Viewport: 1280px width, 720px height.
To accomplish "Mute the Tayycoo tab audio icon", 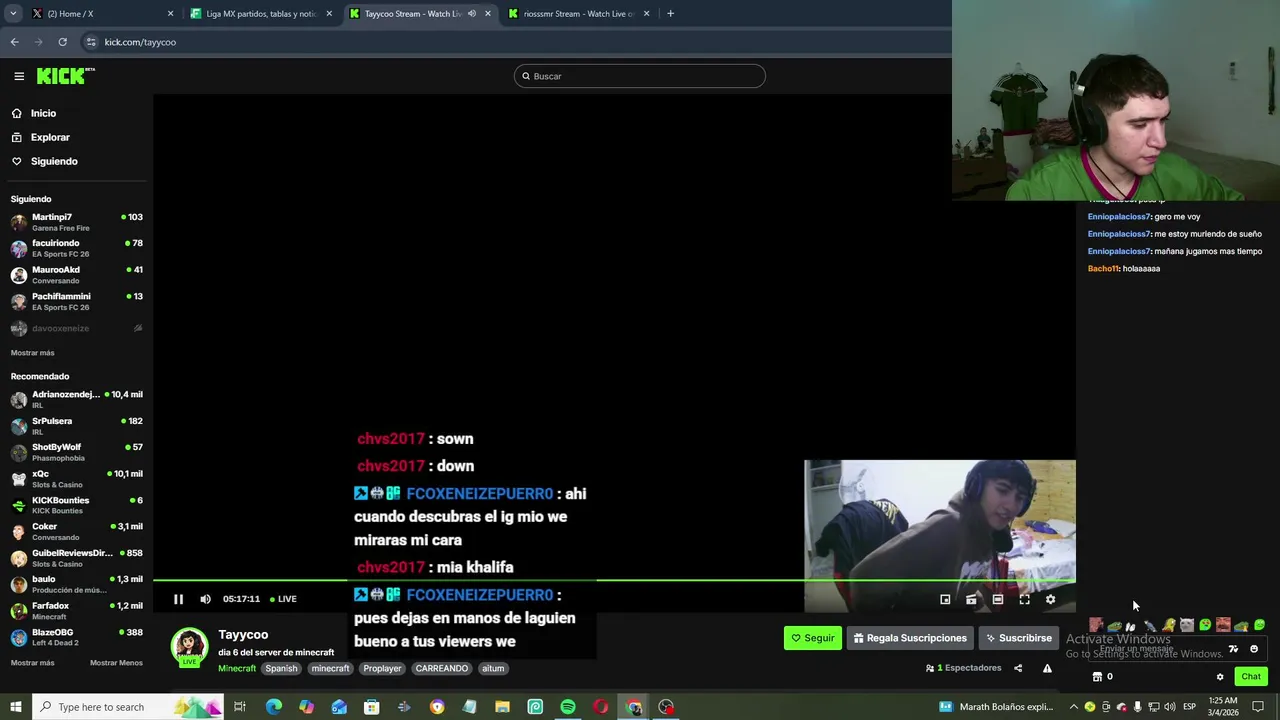I will [x=471, y=14].
